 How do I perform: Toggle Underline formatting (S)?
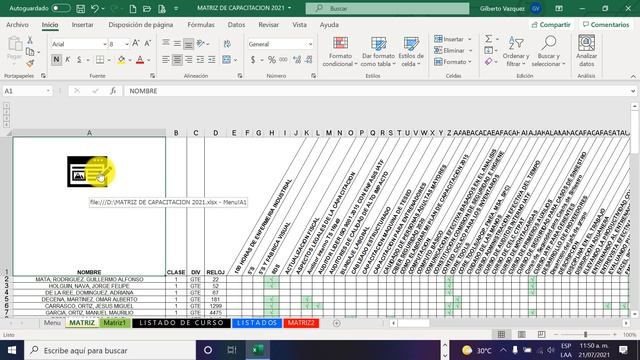[x=79, y=60]
